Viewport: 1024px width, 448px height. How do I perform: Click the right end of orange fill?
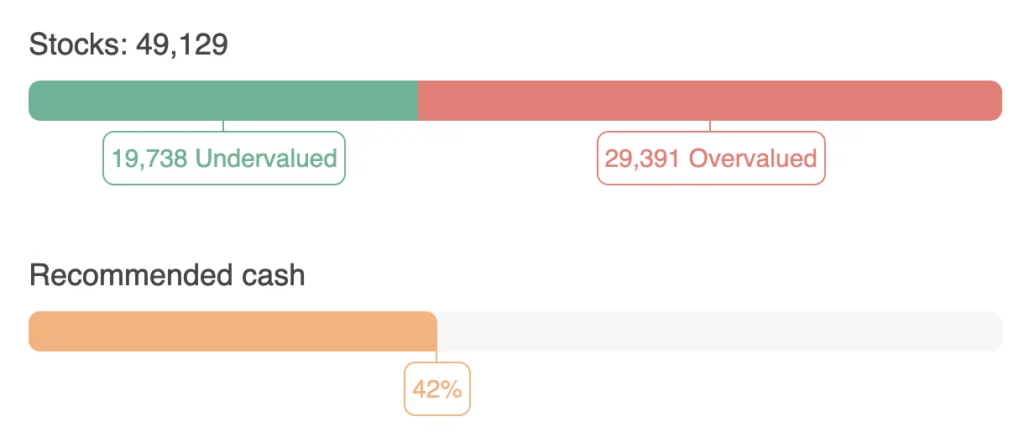[434, 332]
